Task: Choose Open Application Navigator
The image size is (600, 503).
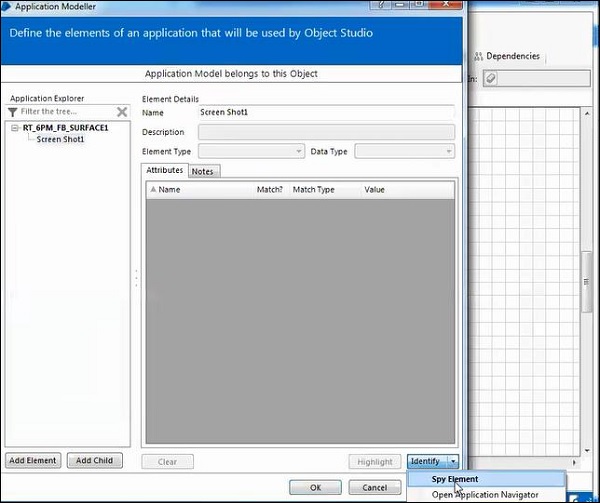Action: (x=485, y=495)
